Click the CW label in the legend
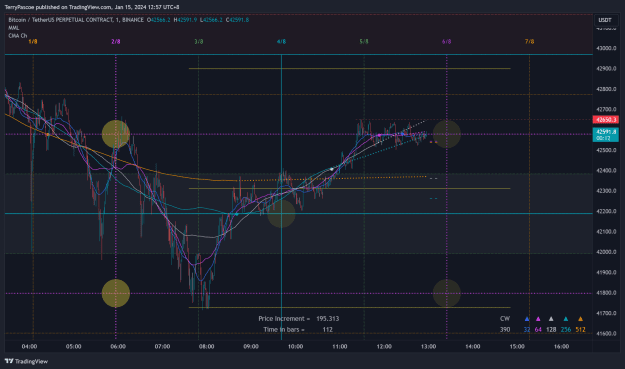The height and width of the screenshot is (369, 625). point(505,318)
